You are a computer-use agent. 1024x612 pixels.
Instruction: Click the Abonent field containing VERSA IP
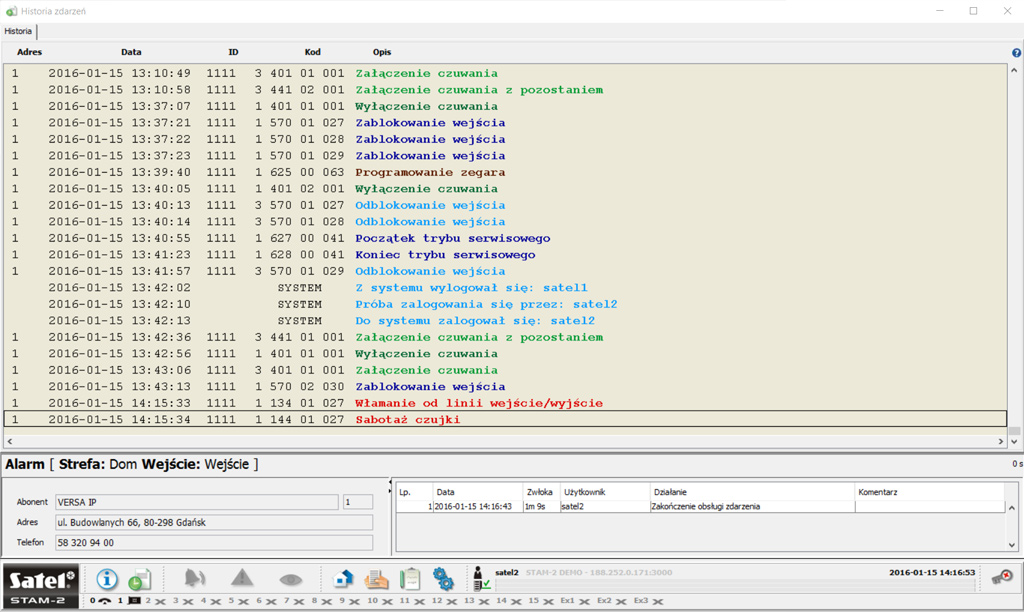coord(196,502)
